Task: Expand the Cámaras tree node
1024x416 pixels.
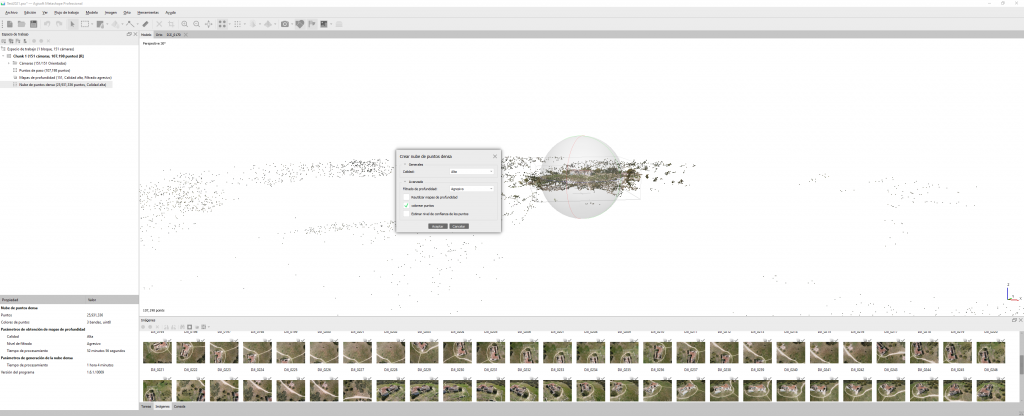Action: (x=8, y=63)
